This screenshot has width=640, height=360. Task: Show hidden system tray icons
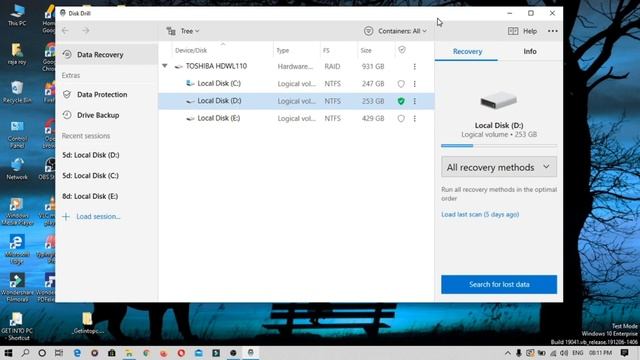tap(507, 353)
